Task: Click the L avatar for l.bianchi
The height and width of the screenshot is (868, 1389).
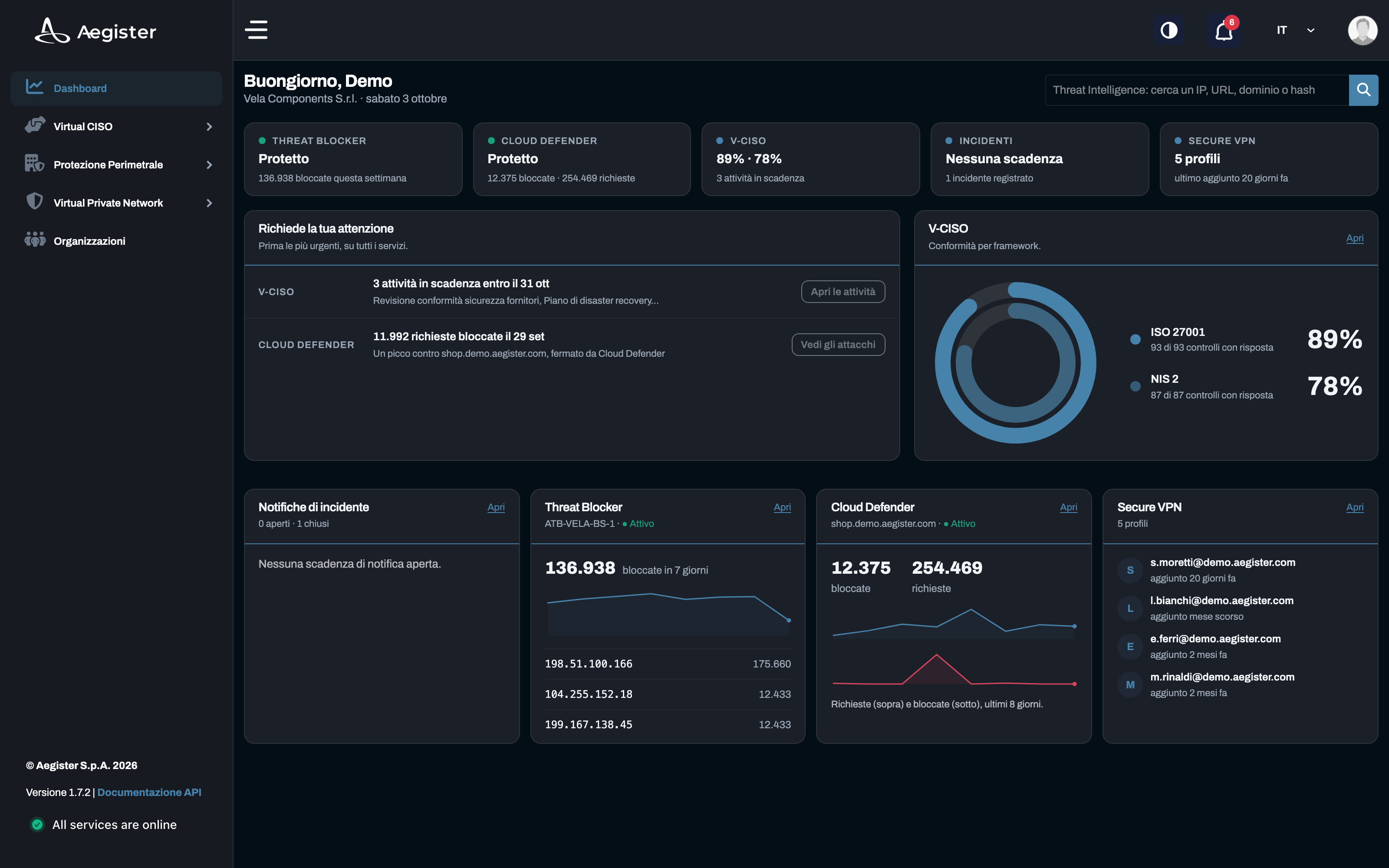Action: pos(1129,608)
